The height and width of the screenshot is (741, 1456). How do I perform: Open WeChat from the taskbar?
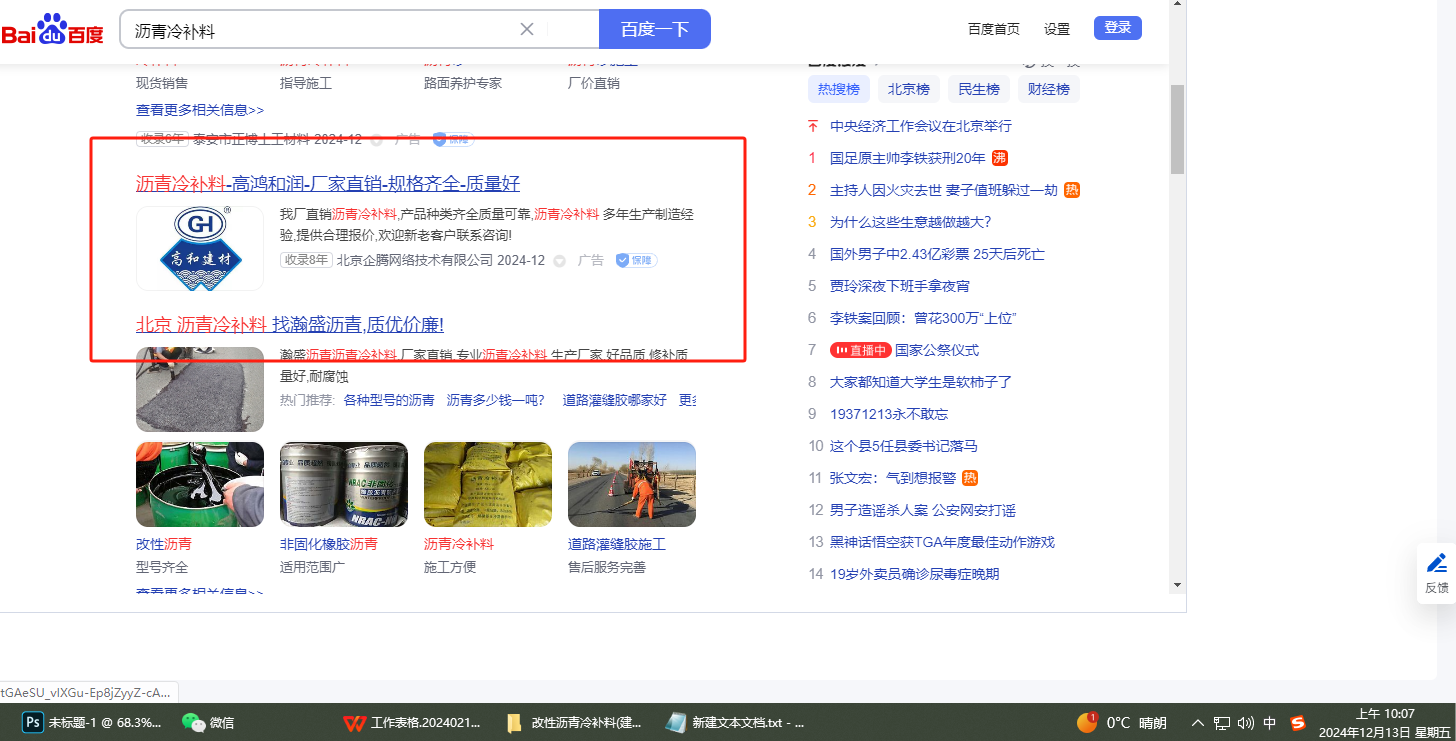pyautogui.click(x=208, y=722)
